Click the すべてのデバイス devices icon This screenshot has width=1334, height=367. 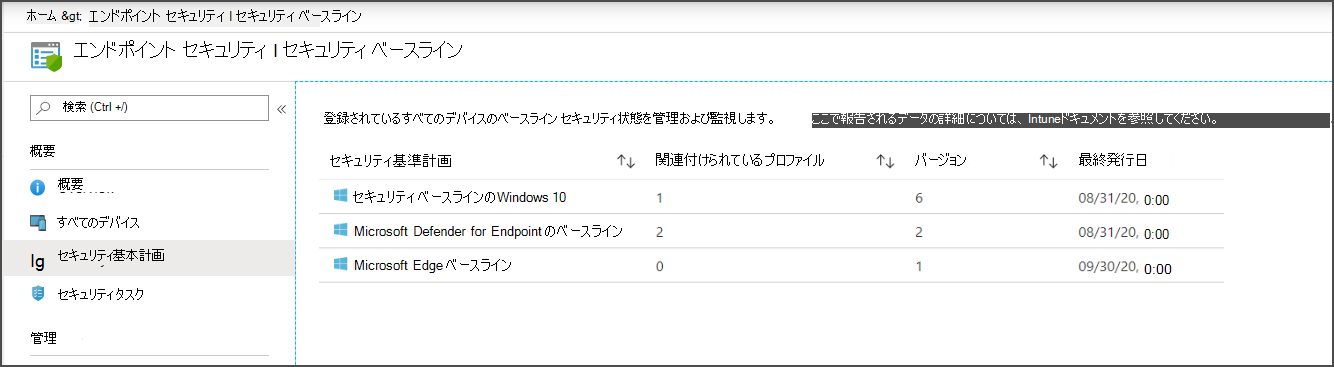(x=39, y=222)
